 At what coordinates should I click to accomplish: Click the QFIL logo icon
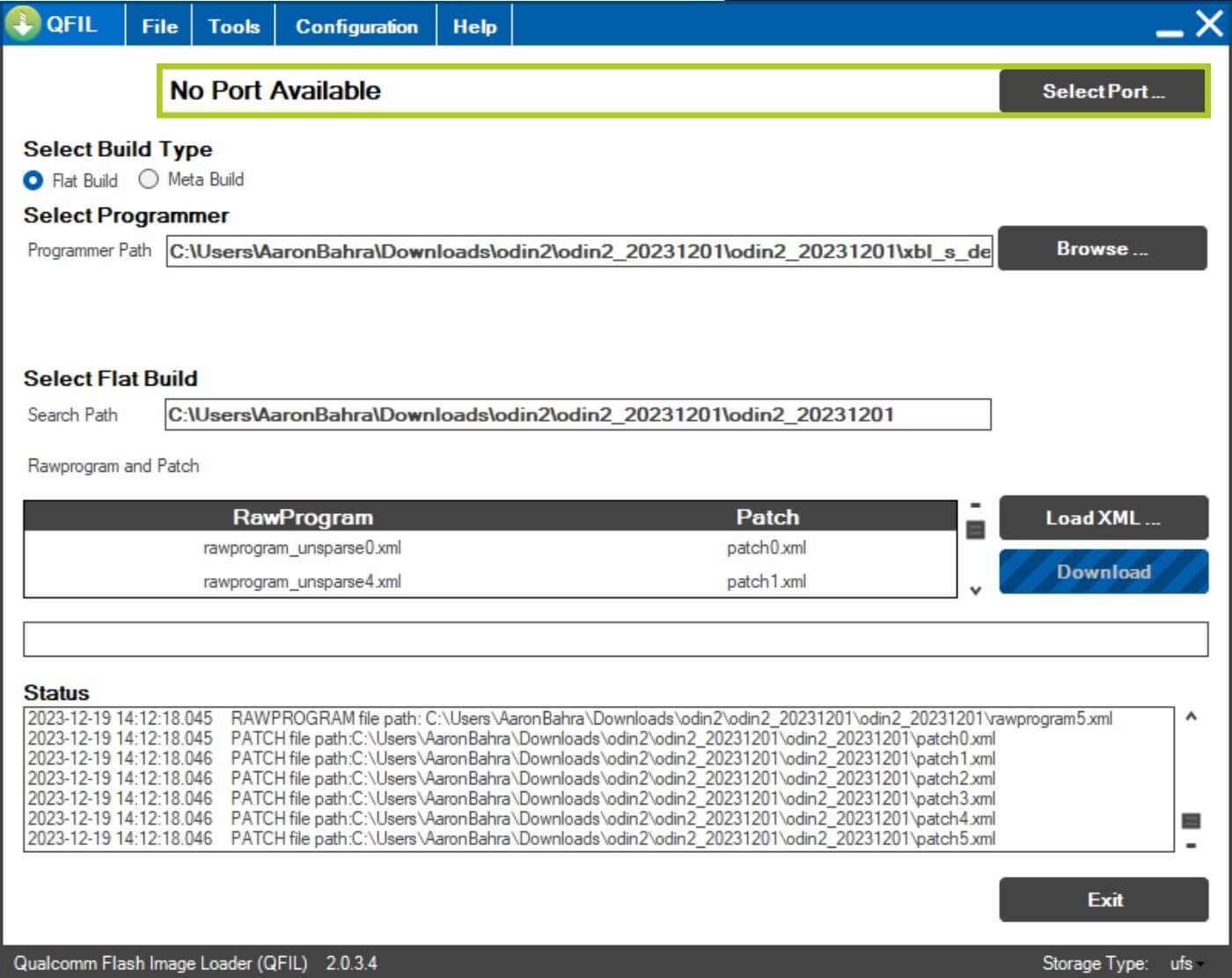(23, 23)
